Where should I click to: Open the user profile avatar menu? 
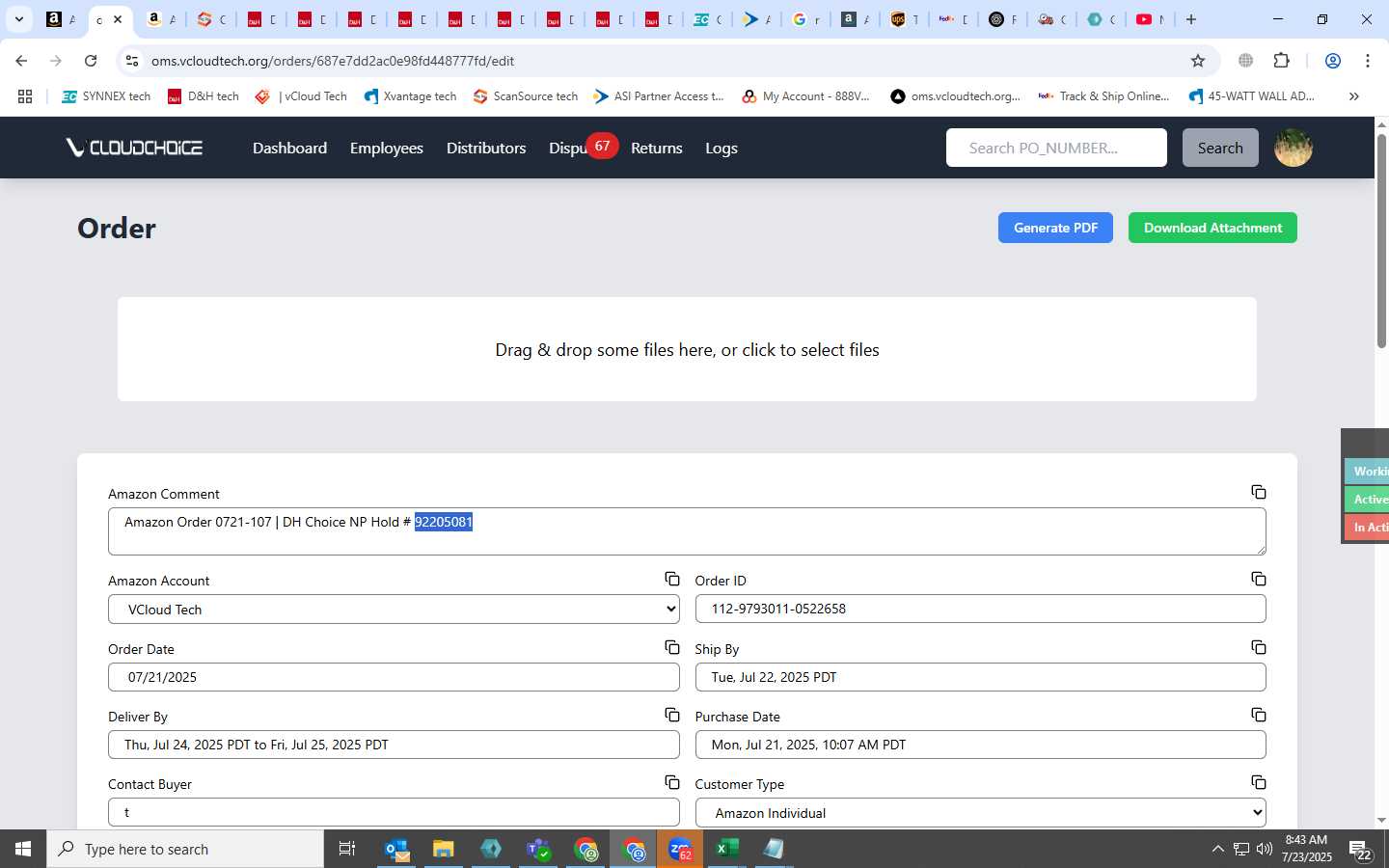(1294, 148)
